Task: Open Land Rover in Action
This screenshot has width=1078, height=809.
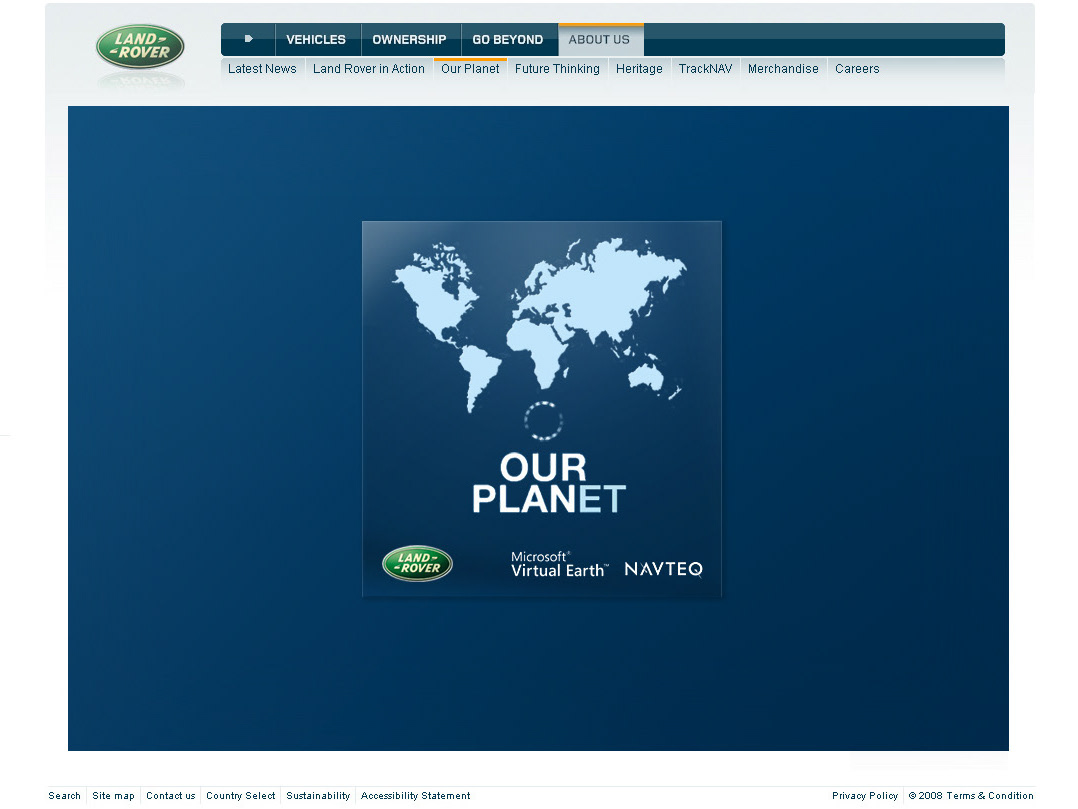Action: pyautogui.click(x=368, y=69)
